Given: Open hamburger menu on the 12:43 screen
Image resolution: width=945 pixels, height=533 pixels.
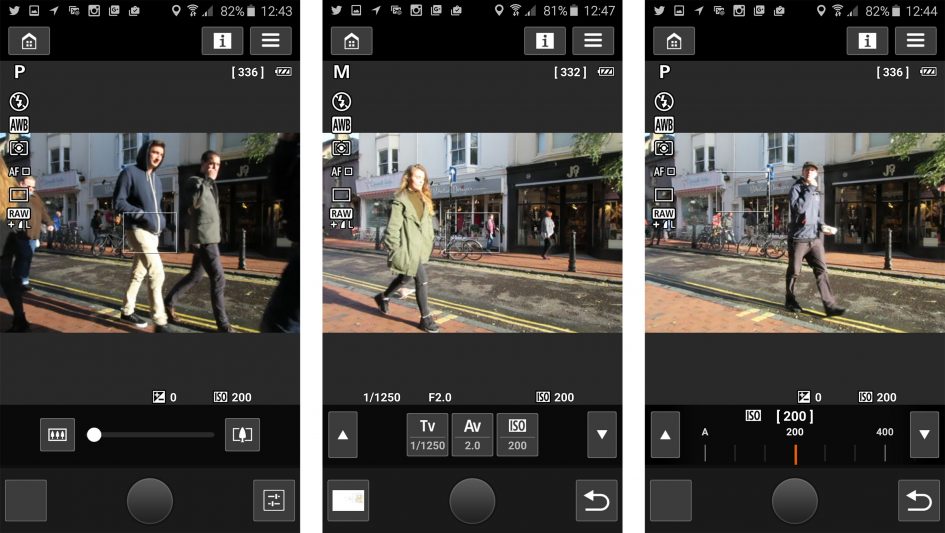Looking at the screenshot, I should click(270, 41).
